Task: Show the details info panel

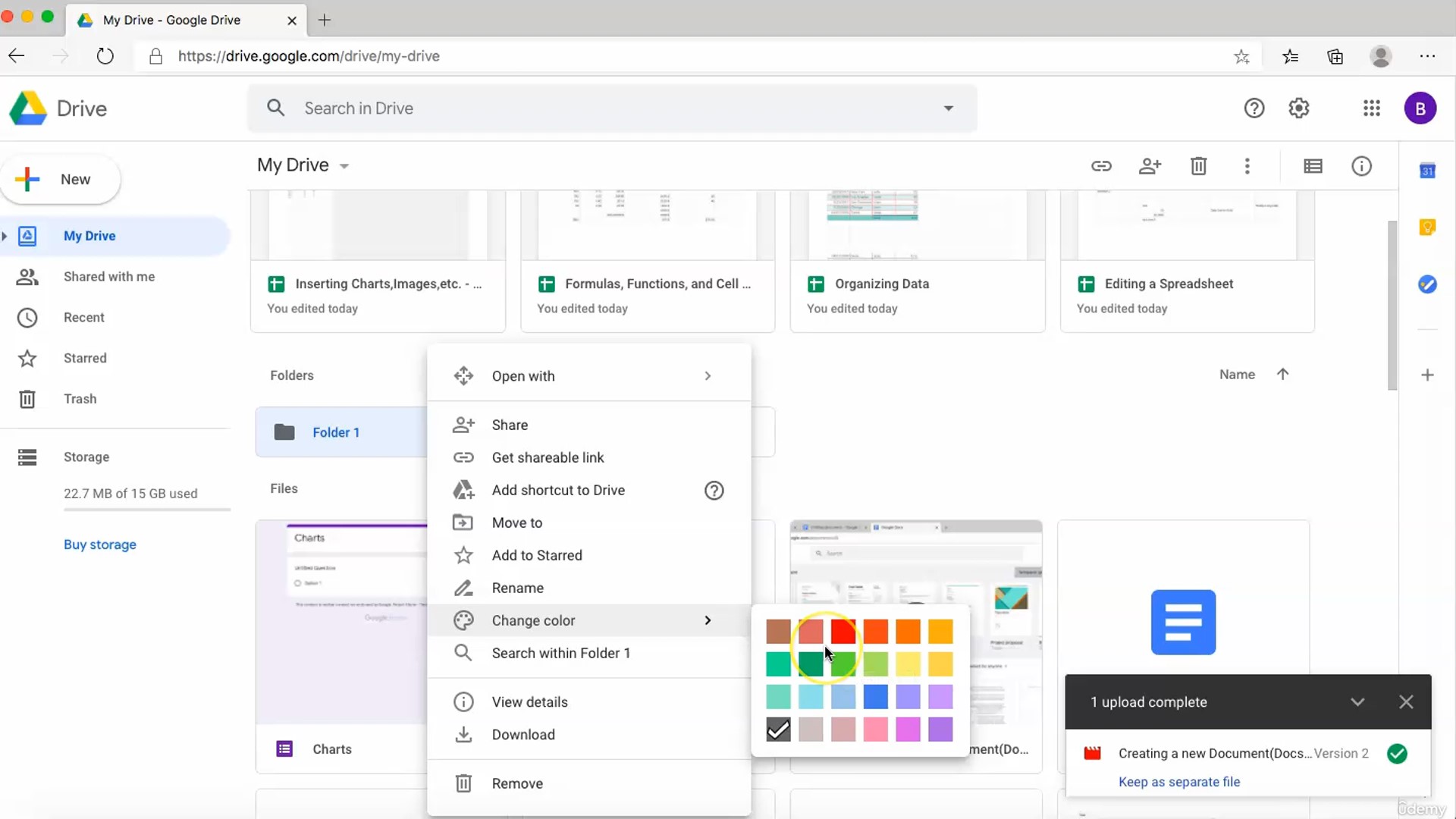Action: [x=1361, y=166]
